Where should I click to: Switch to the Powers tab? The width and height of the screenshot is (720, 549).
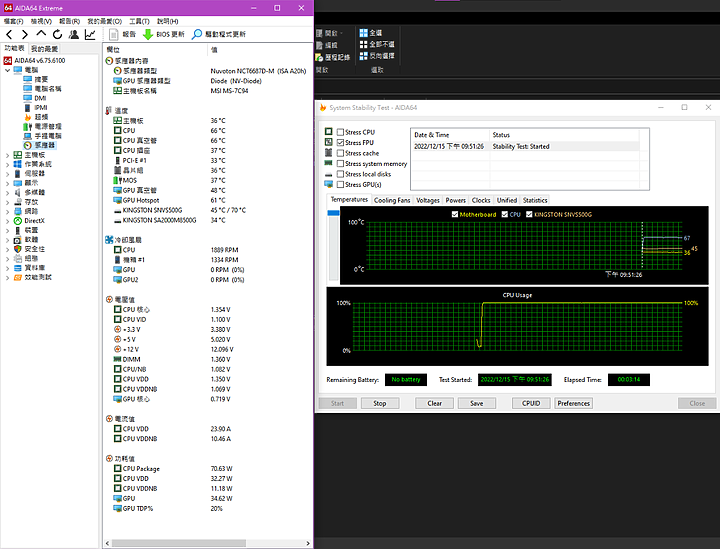coord(456,200)
